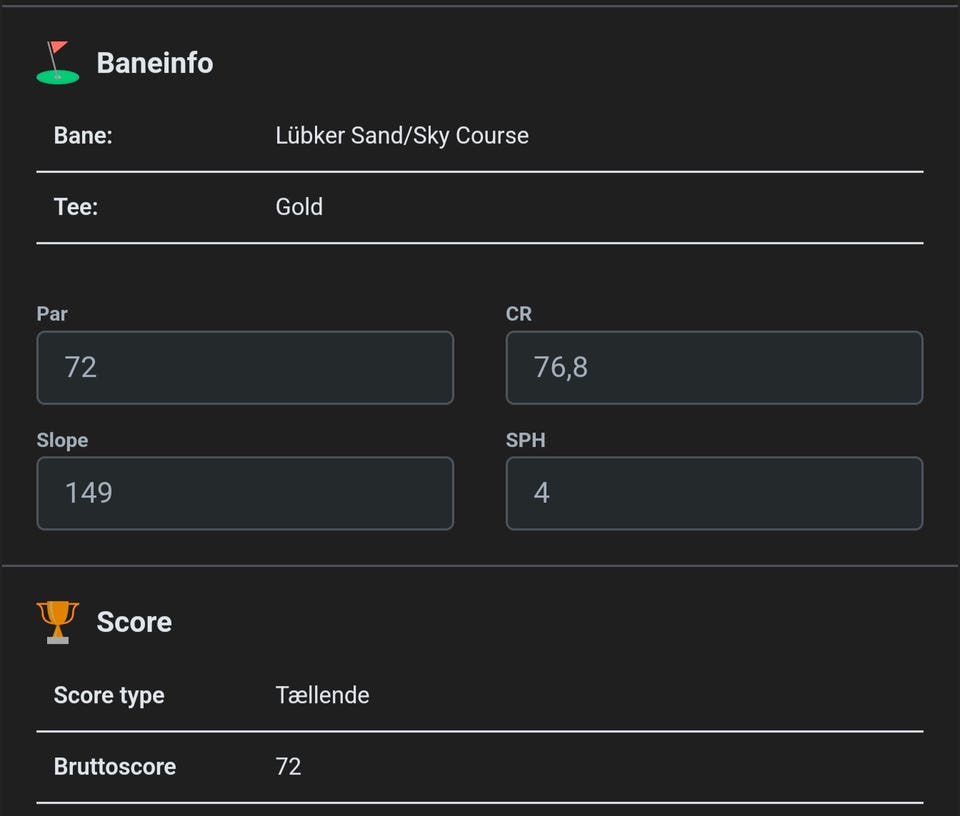Focus the SPH input field
The height and width of the screenshot is (816, 960).
click(714, 493)
